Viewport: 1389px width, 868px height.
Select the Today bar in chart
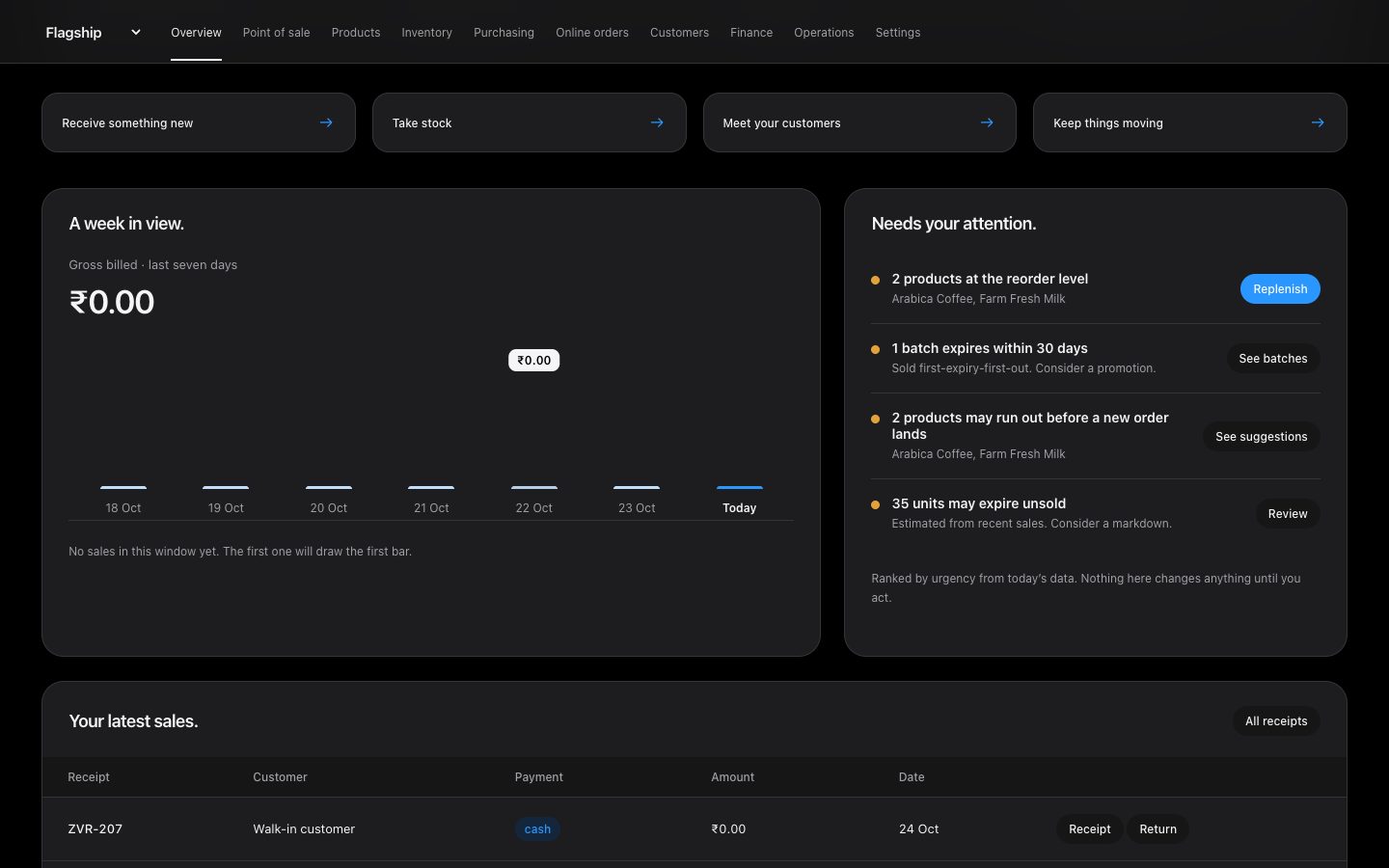click(740, 487)
